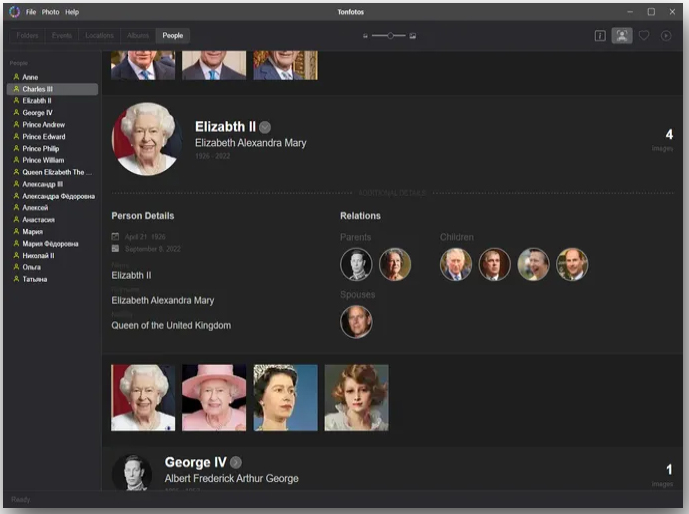Switch to the Locations tab

pyautogui.click(x=99, y=36)
